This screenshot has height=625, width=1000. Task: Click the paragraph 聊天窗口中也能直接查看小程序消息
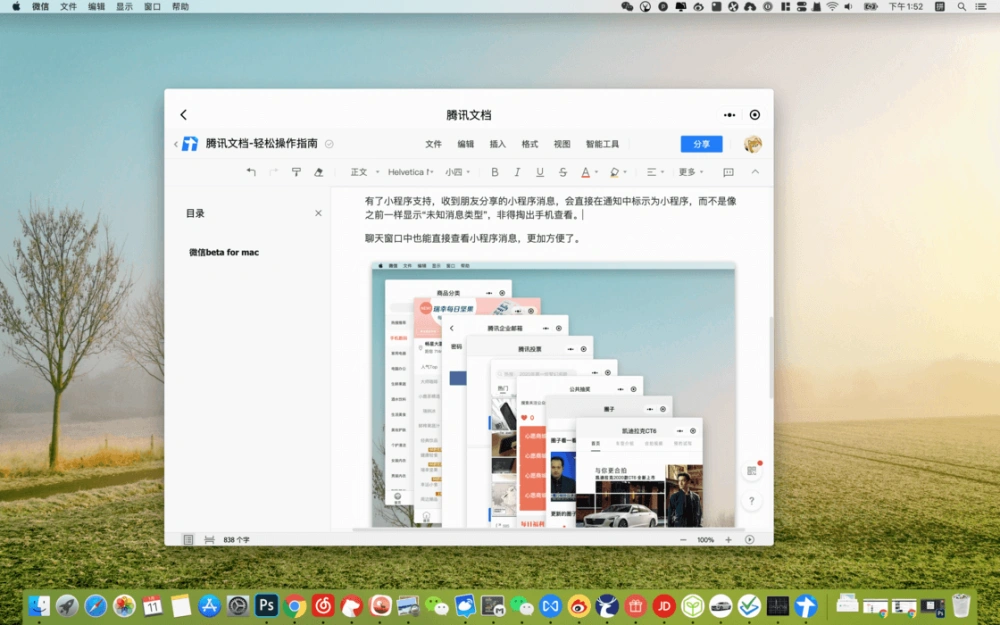(x=473, y=239)
